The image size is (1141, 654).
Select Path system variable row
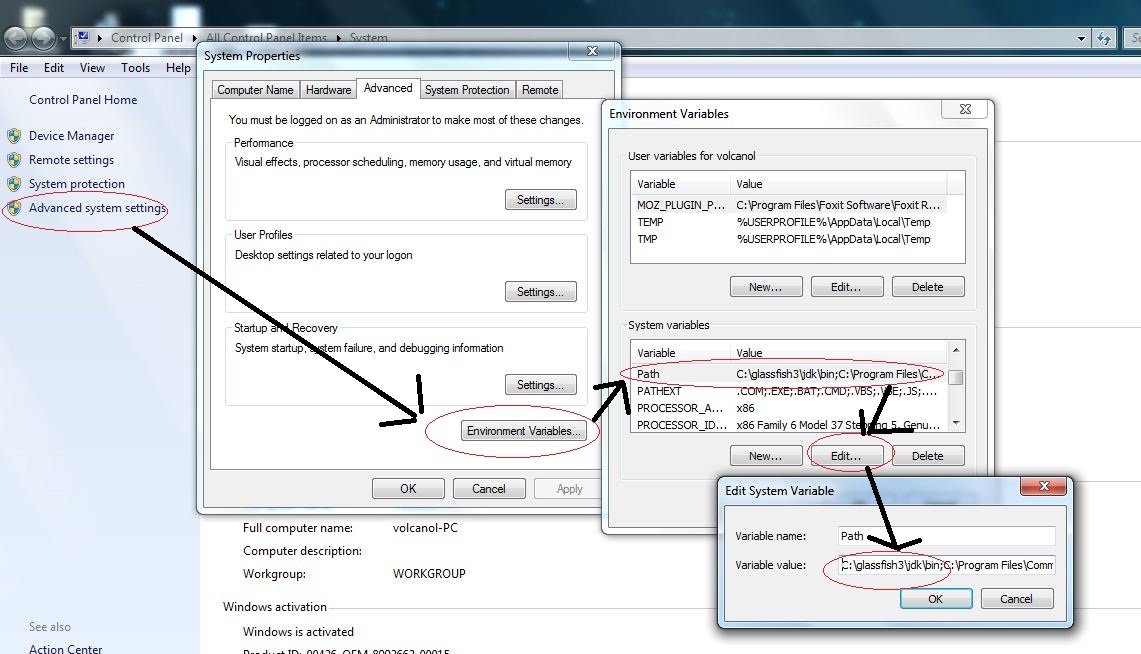click(790, 374)
